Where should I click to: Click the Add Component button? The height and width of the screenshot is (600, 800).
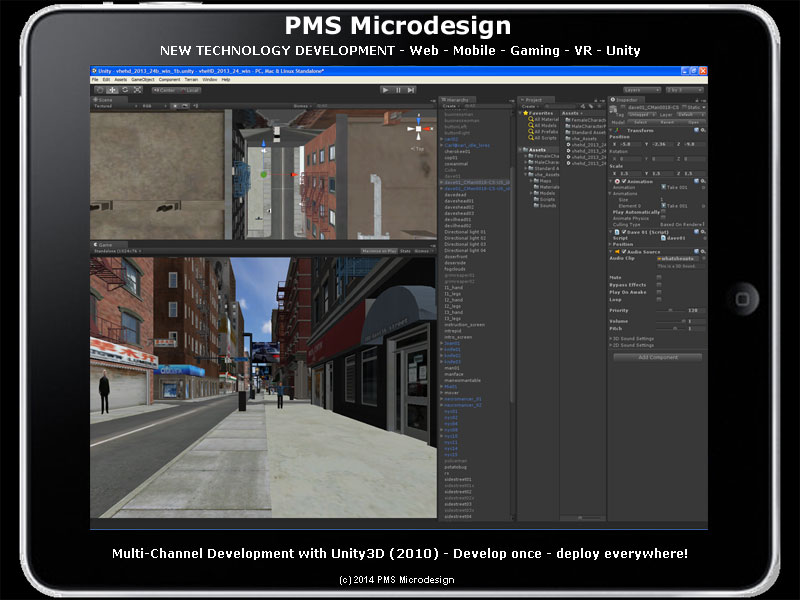coord(658,357)
